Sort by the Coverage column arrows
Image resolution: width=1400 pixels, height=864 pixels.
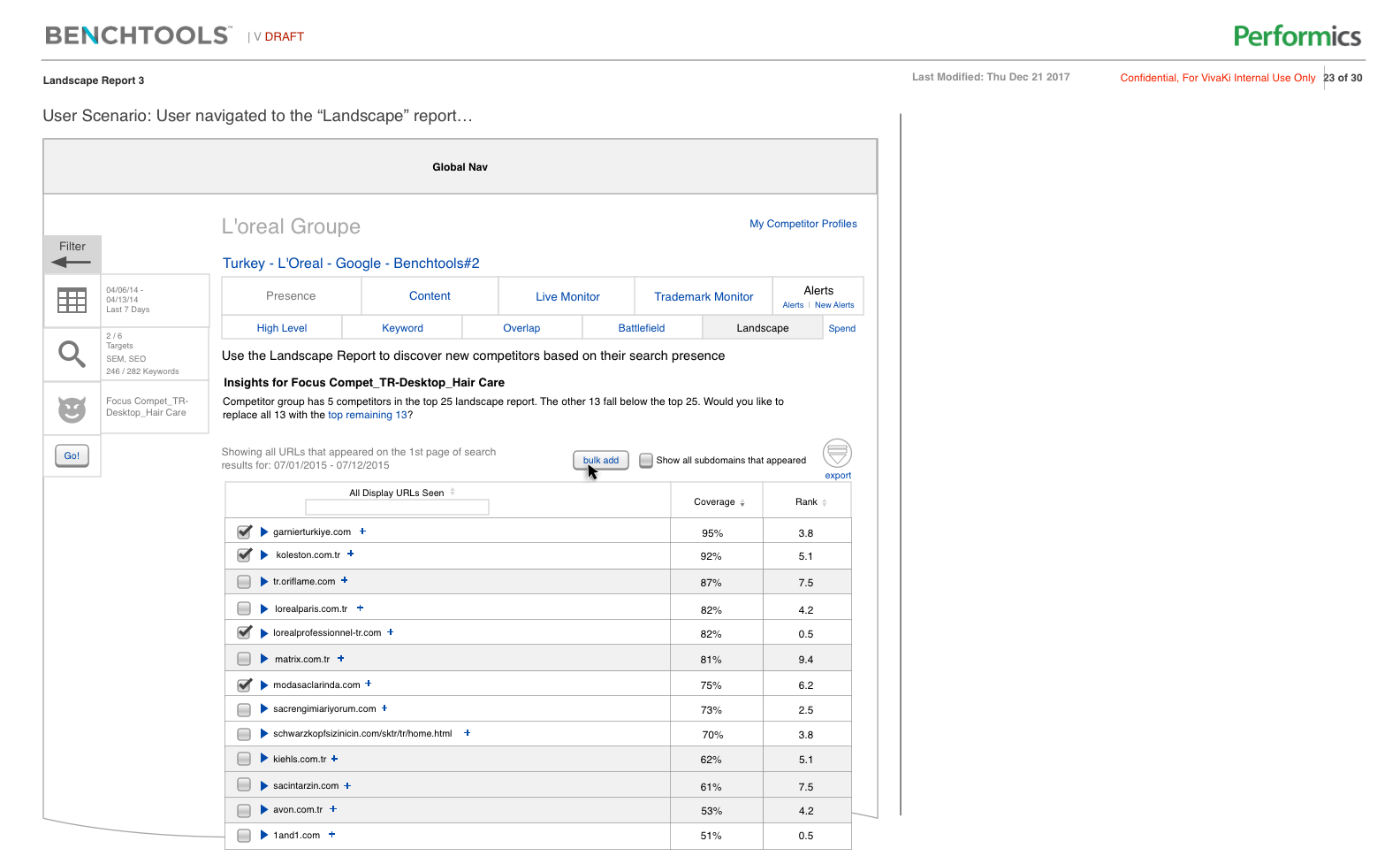pyautogui.click(x=742, y=502)
